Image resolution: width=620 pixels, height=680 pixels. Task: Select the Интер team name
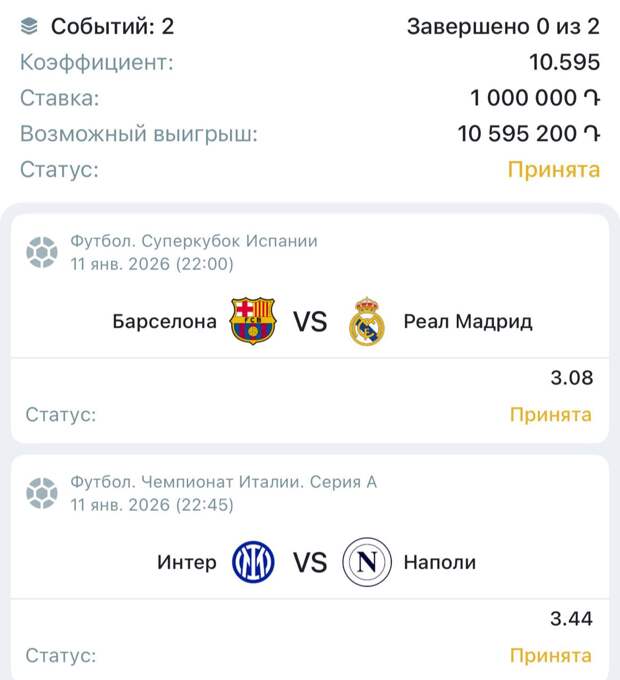[186, 562]
